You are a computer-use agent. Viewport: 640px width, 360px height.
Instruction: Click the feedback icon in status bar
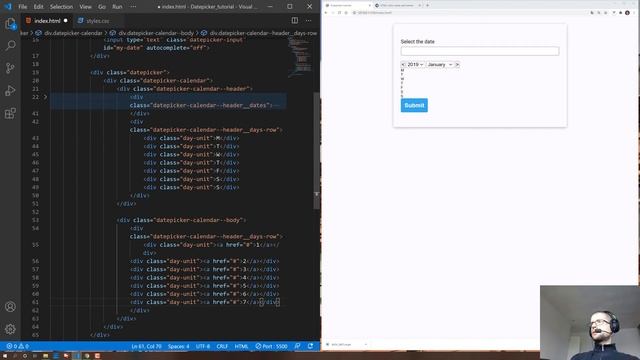click(x=298, y=346)
